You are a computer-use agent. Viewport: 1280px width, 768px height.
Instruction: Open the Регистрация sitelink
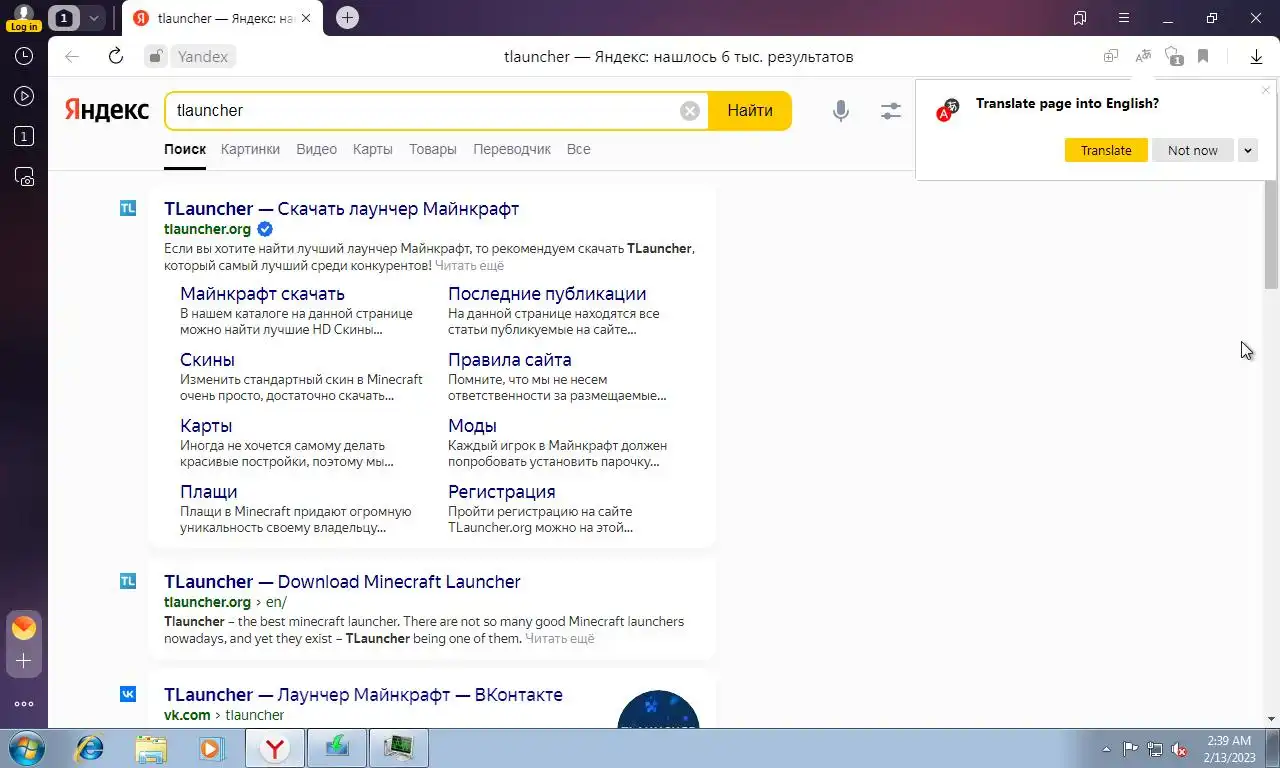point(501,492)
